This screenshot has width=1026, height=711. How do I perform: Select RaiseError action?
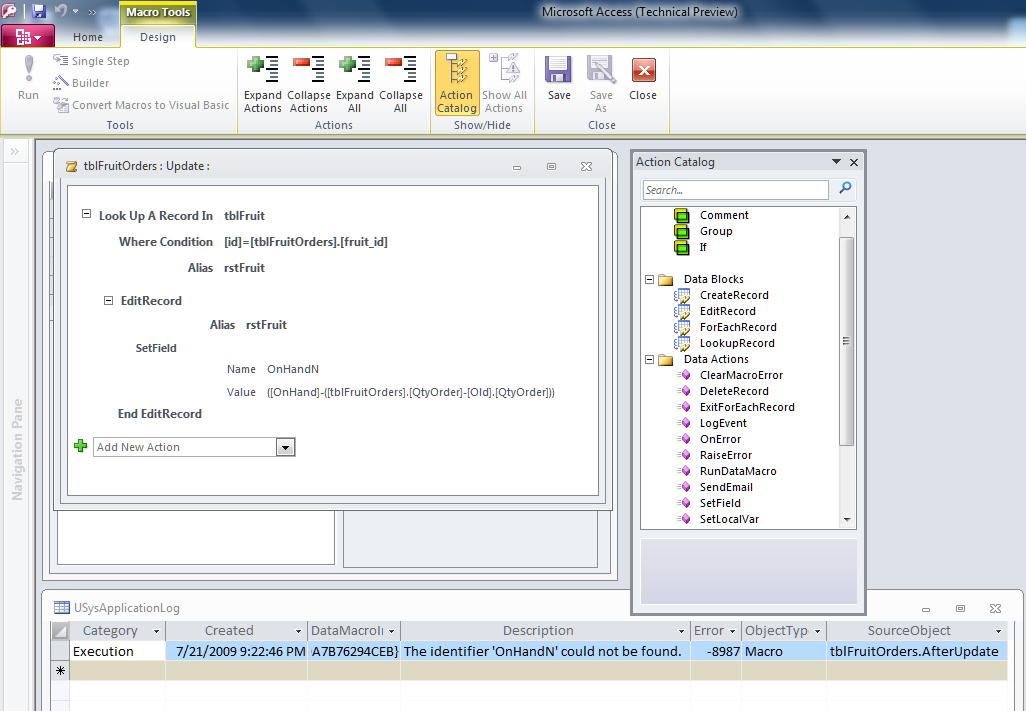[726, 455]
